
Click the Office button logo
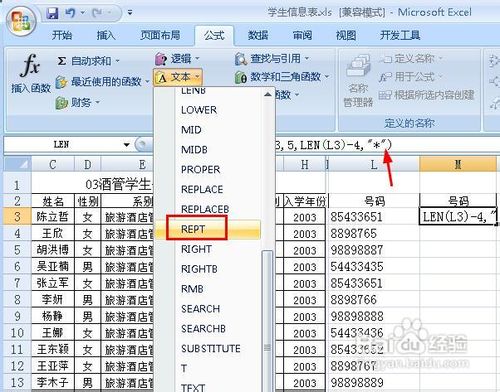(22, 21)
